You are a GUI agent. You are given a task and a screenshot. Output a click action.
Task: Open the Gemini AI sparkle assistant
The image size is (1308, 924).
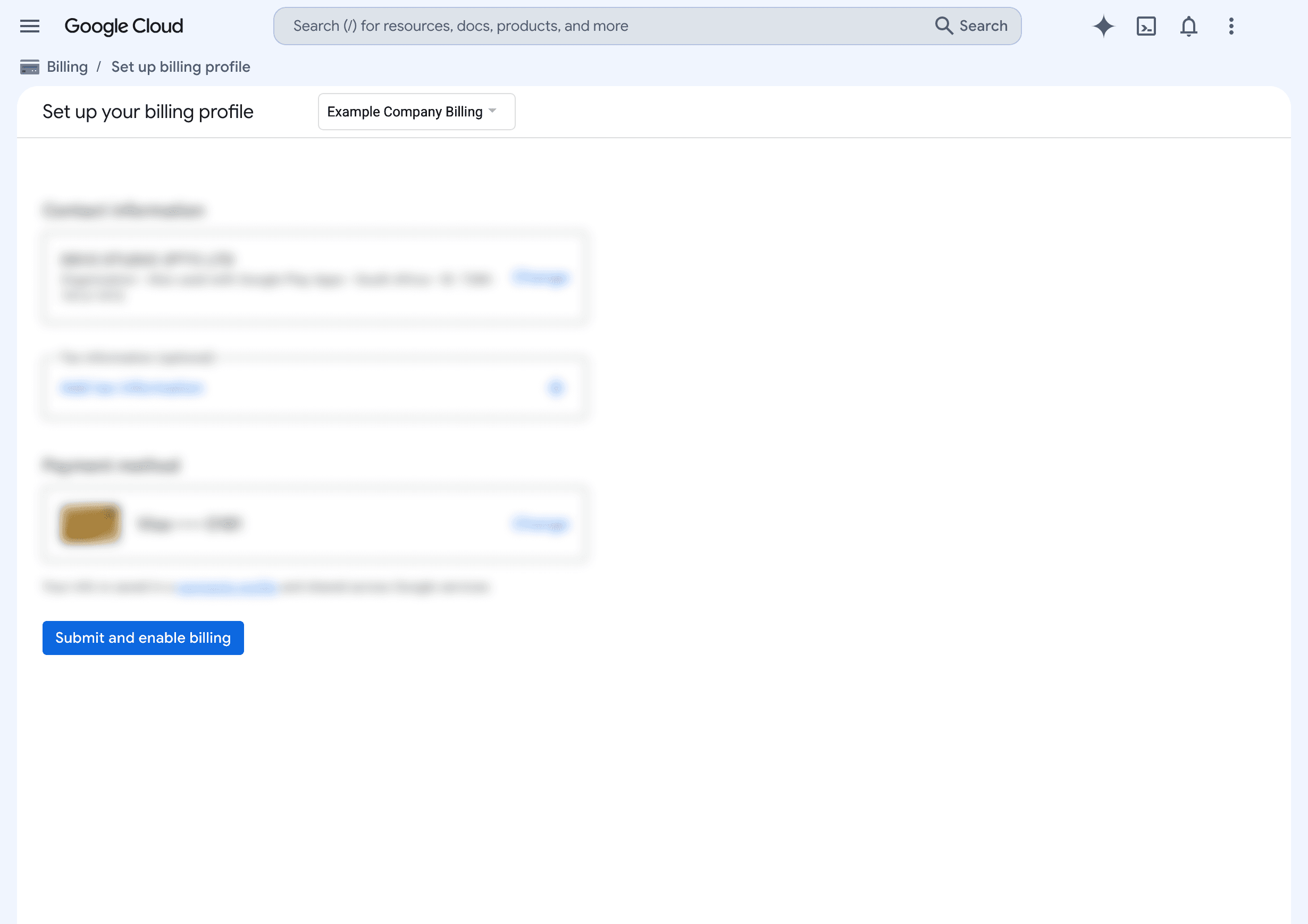coord(1103,26)
